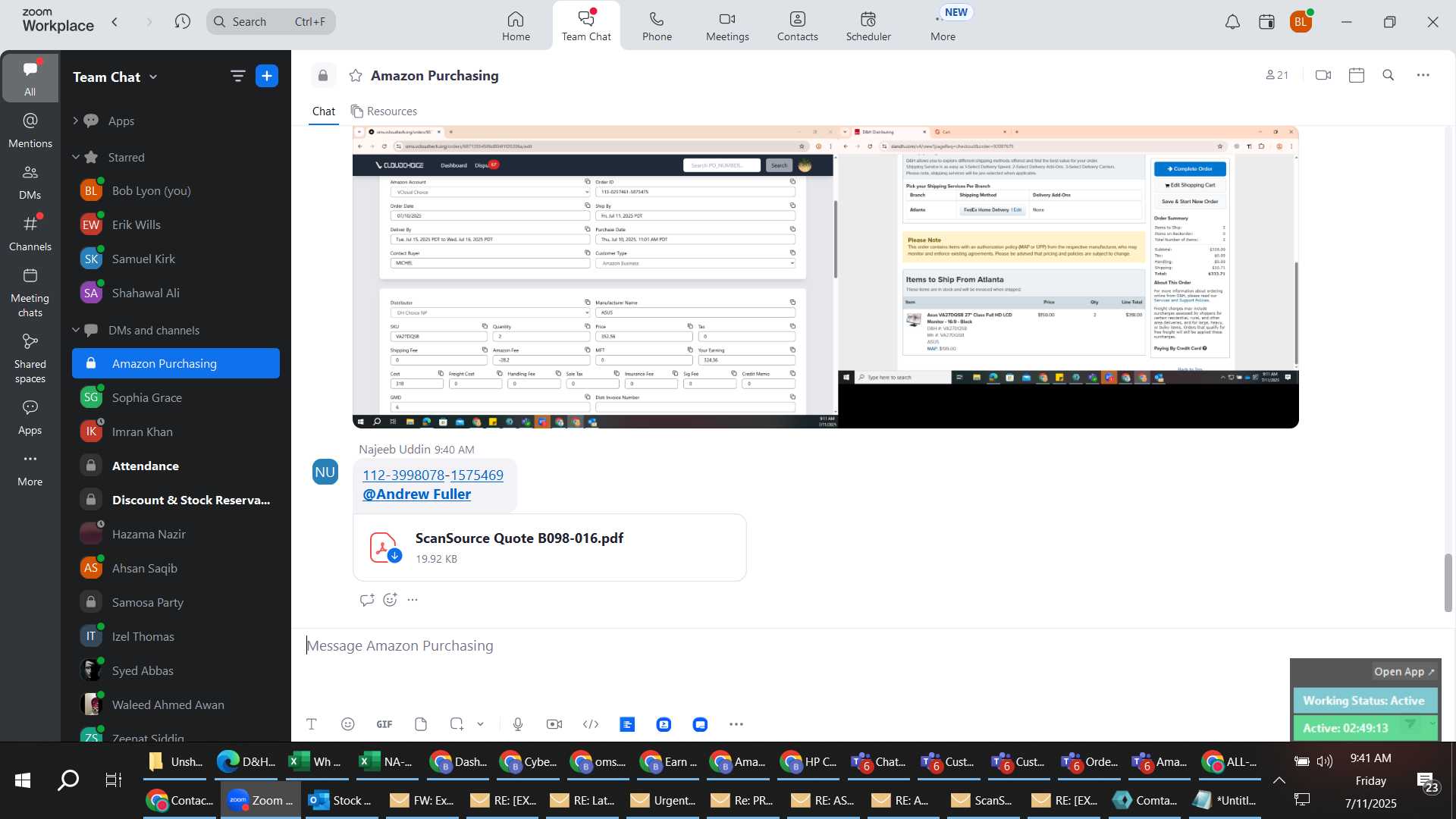The height and width of the screenshot is (819, 1456).
Task: View the 21 members list
Action: (1277, 75)
